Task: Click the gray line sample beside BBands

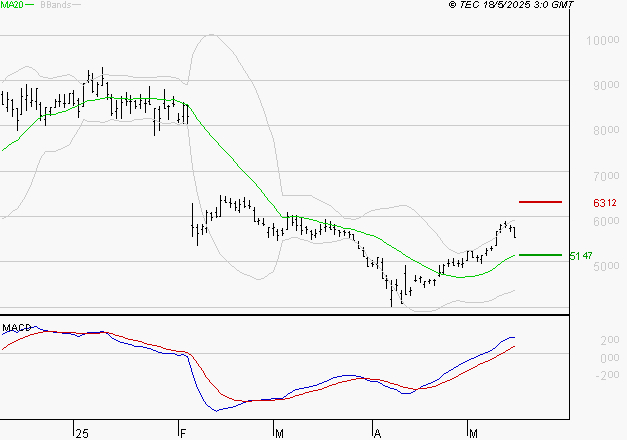Action: (78, 6)
